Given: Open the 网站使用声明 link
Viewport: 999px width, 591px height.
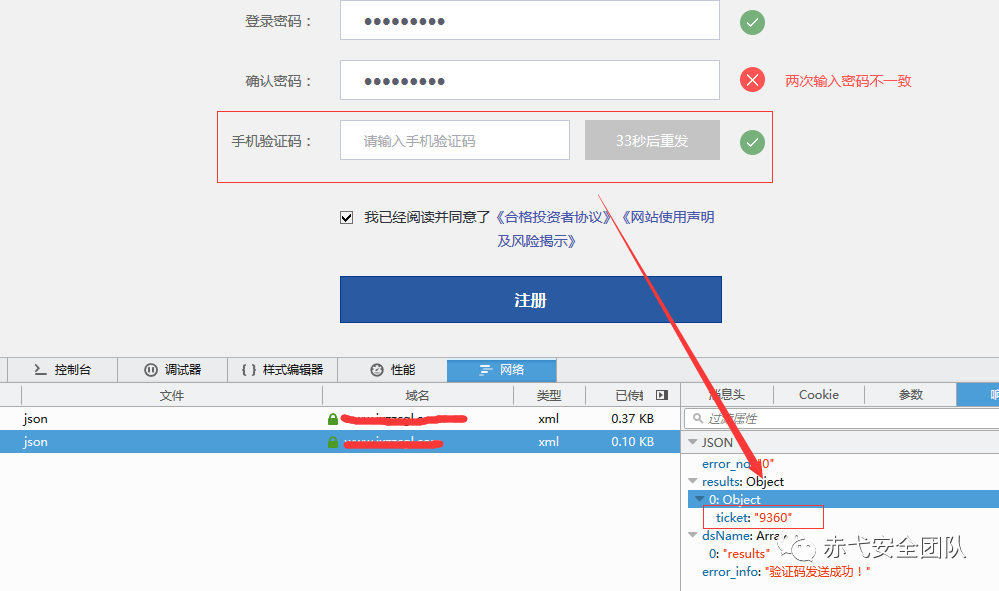Looking at the screenshot, I should (x=667, y=217).
